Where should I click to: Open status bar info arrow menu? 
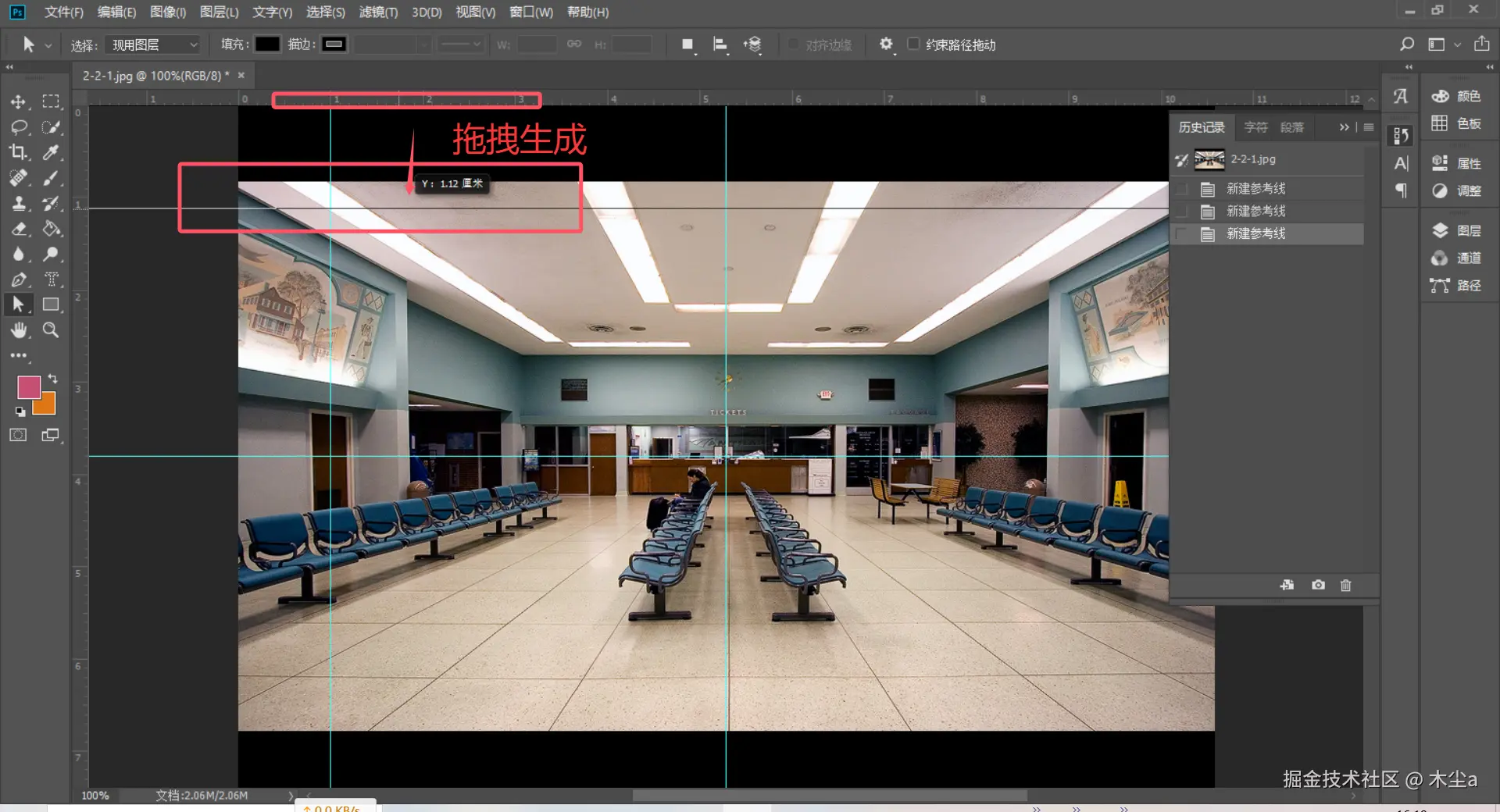[x=291, y=796]
